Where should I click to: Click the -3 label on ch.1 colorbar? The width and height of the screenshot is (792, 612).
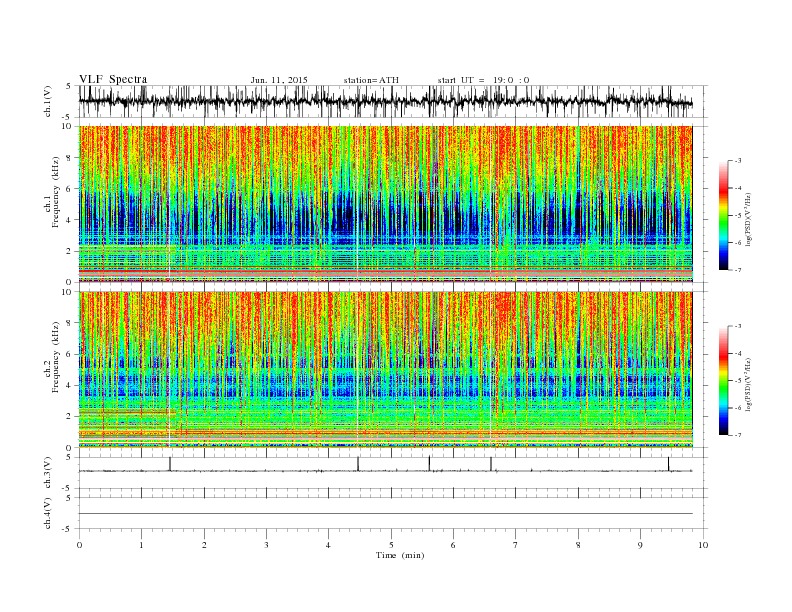click(x=737, y=161)
